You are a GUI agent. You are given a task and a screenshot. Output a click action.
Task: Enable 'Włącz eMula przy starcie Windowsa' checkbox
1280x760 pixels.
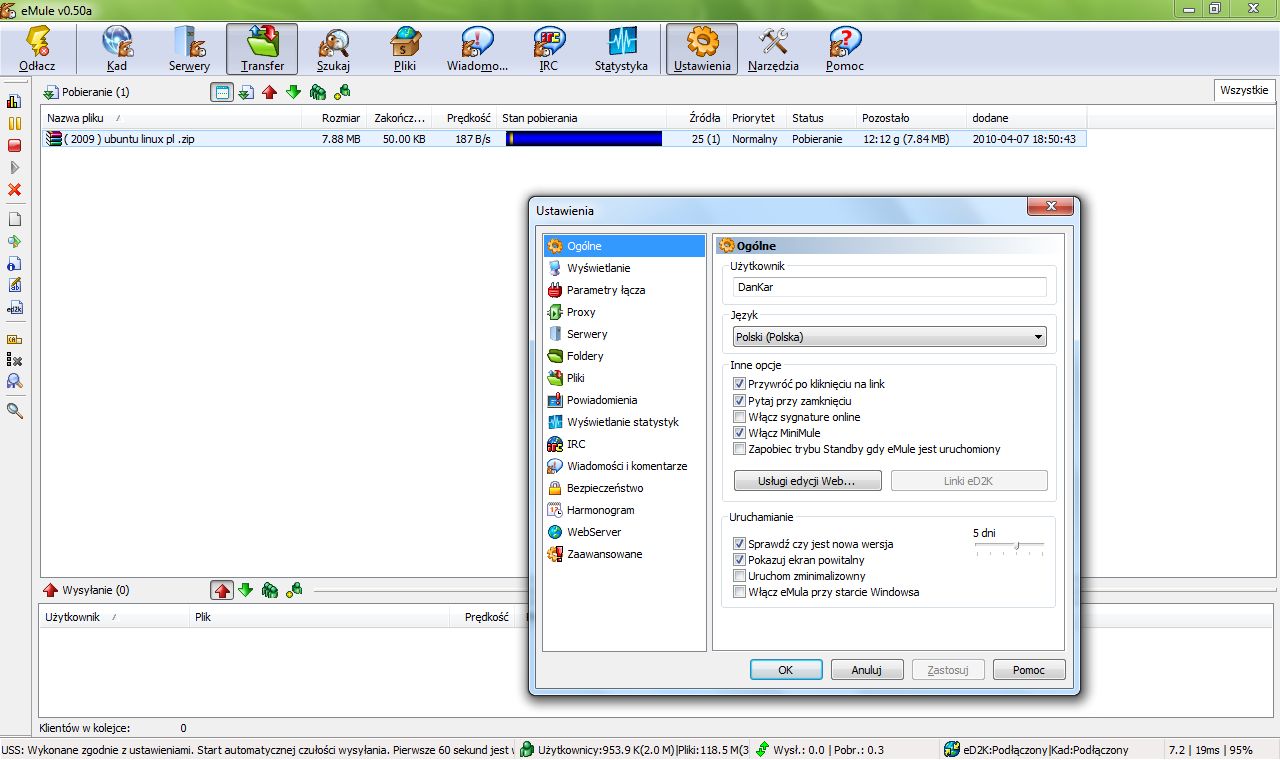click(739, 592)
